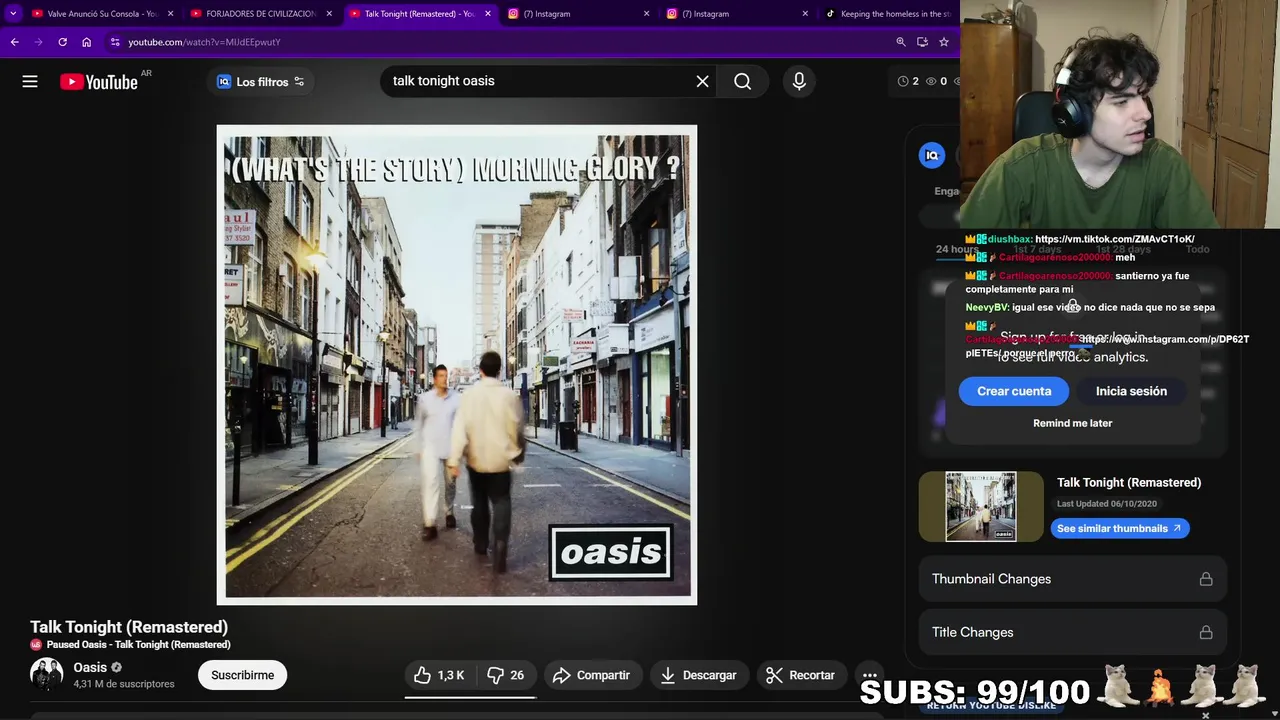The width and height of the screenshot is (1280, 720).
Task: Click the Oasis channel avatar
Action: [x=46, y=675]
